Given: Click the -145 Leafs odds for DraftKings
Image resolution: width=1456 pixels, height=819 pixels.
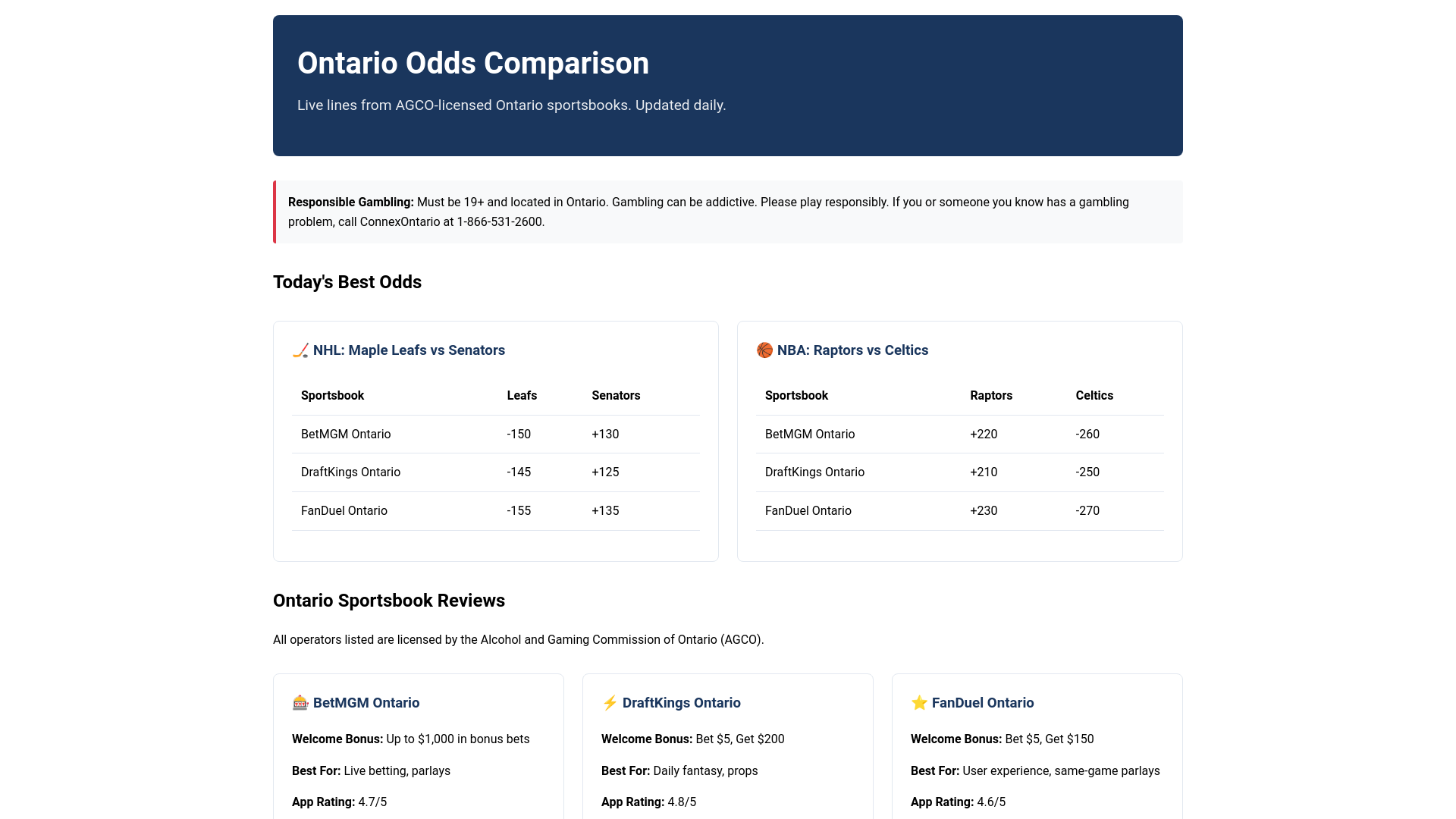Looking at the screenshot, I should [519, 472].
